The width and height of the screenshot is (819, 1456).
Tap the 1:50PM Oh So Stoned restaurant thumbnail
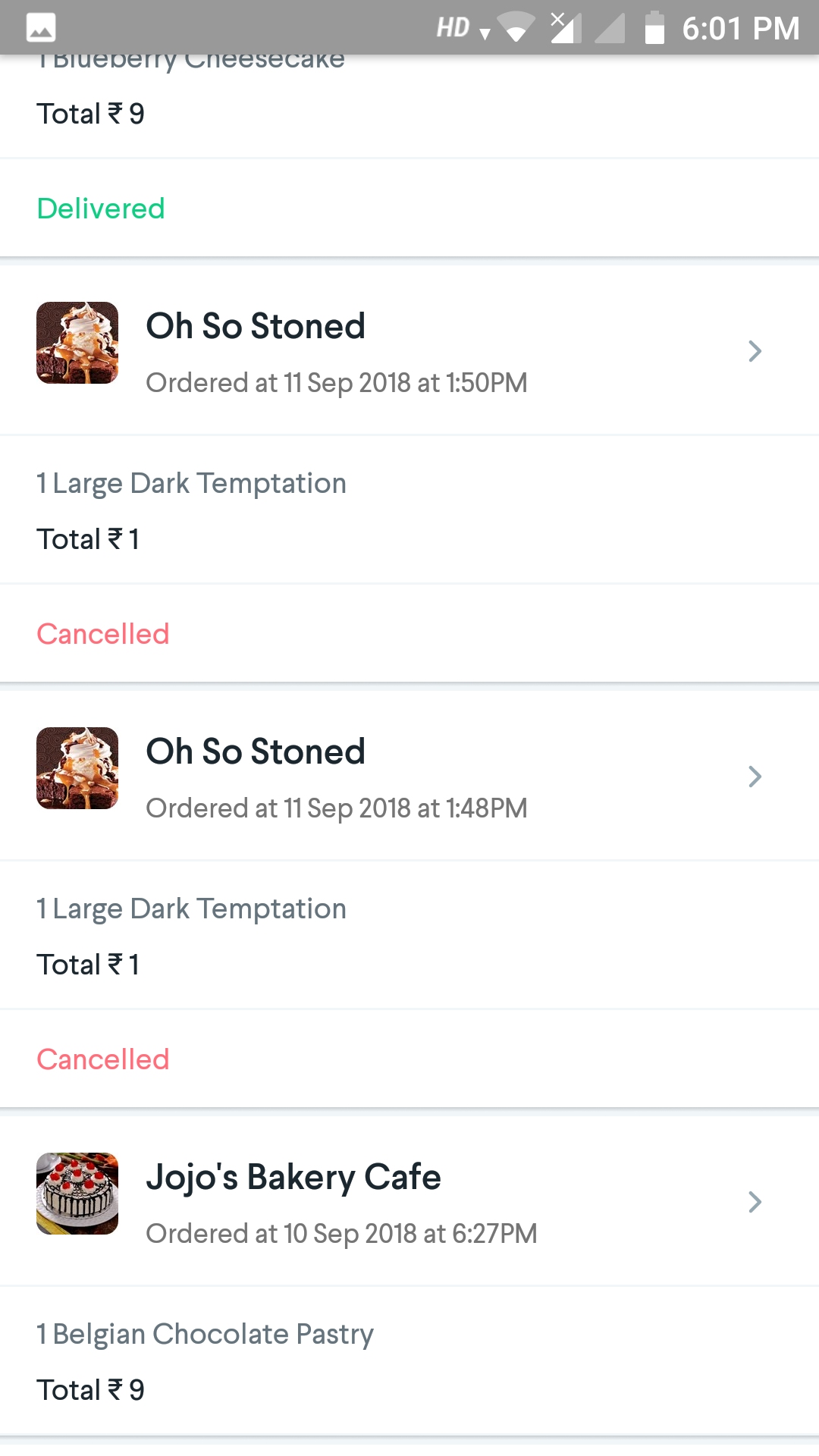77,343
